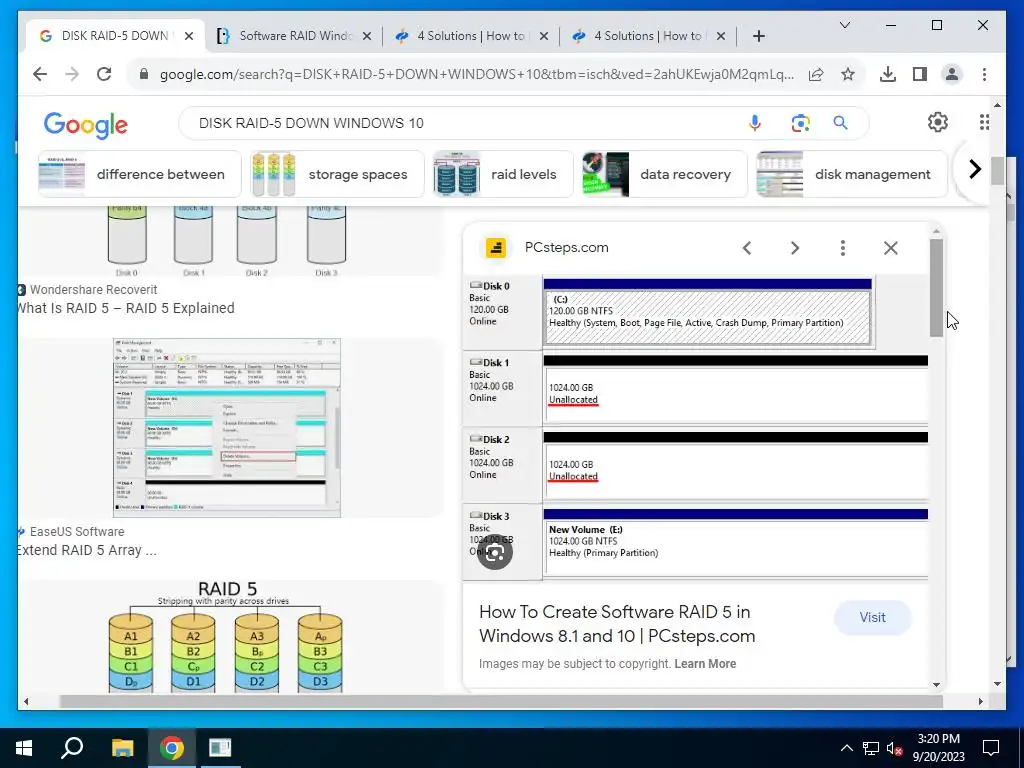The width and height of the screenshot is (1024, 768).
Task: Open Google quick settings gear
Action: pos(938,122)
